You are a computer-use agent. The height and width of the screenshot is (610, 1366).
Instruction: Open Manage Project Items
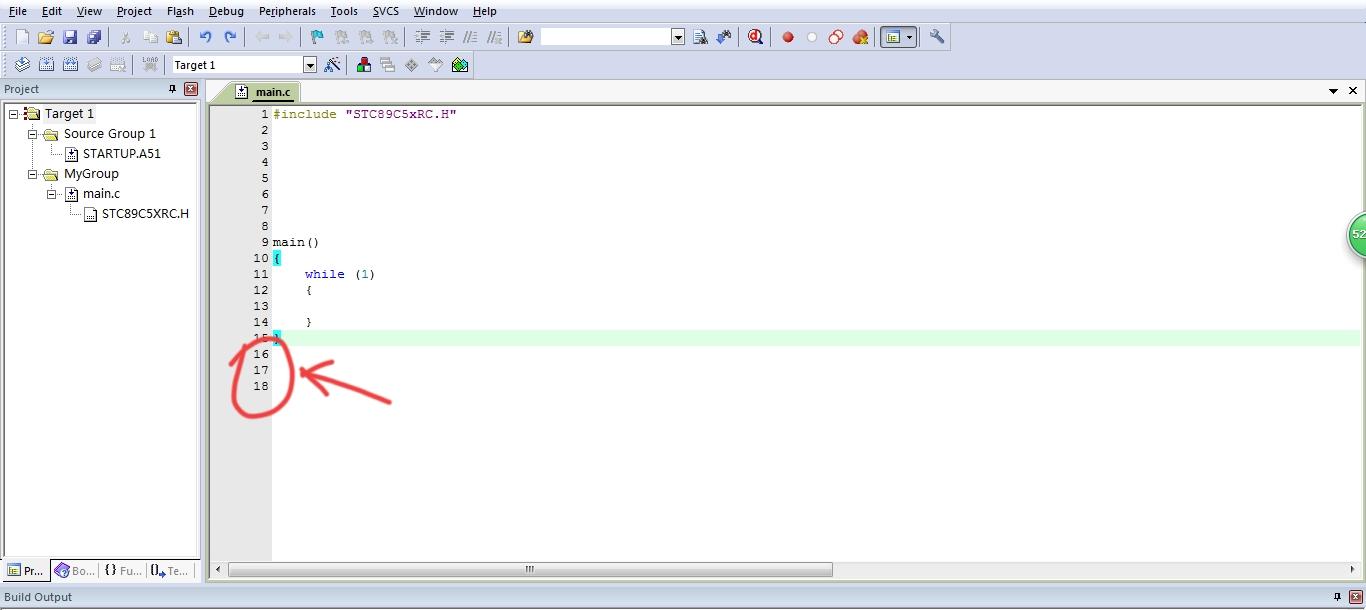364,65
